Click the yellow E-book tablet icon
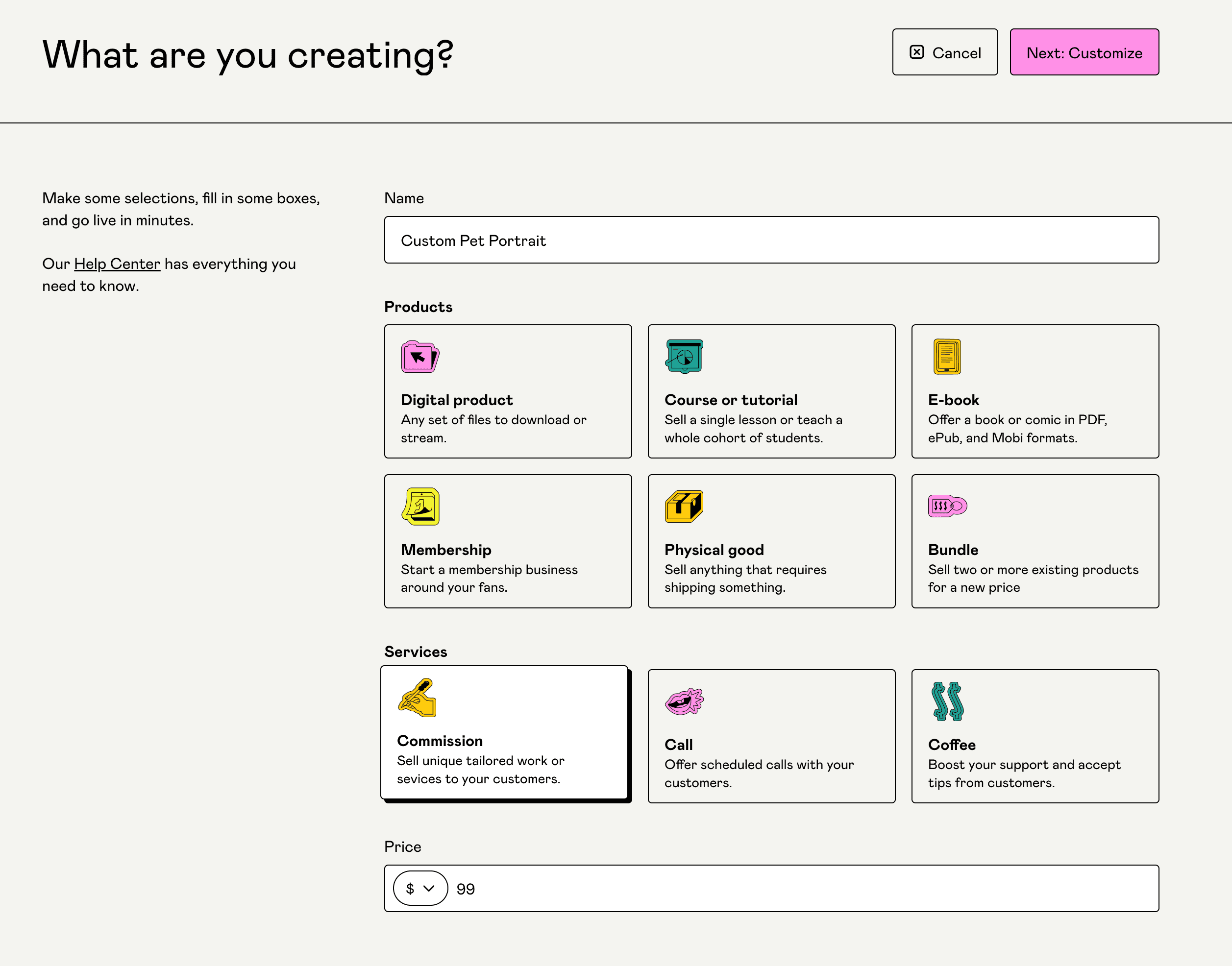Viewport: 1232px width, 966px height. 947,356
